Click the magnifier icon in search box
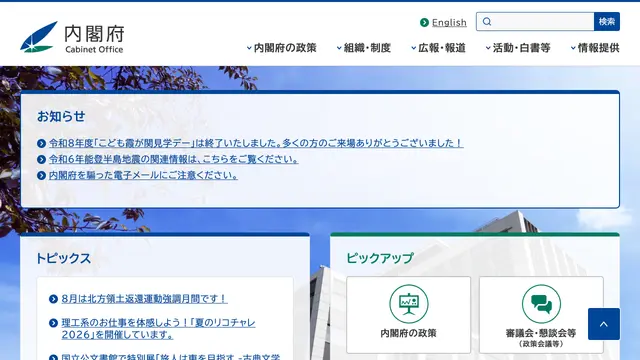 (487, 22)
